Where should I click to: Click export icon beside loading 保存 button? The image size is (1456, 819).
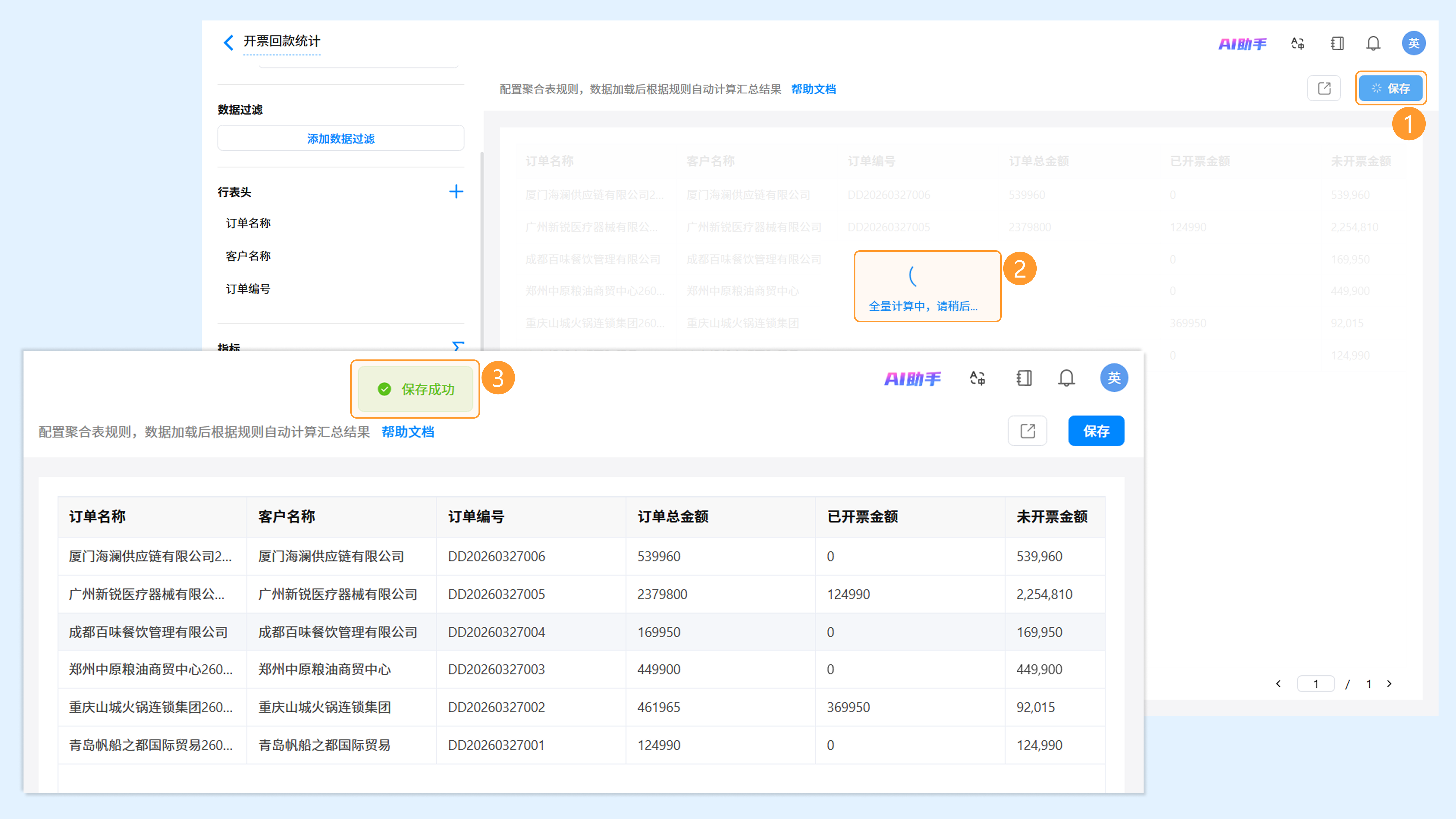[x=1324, y=88]
